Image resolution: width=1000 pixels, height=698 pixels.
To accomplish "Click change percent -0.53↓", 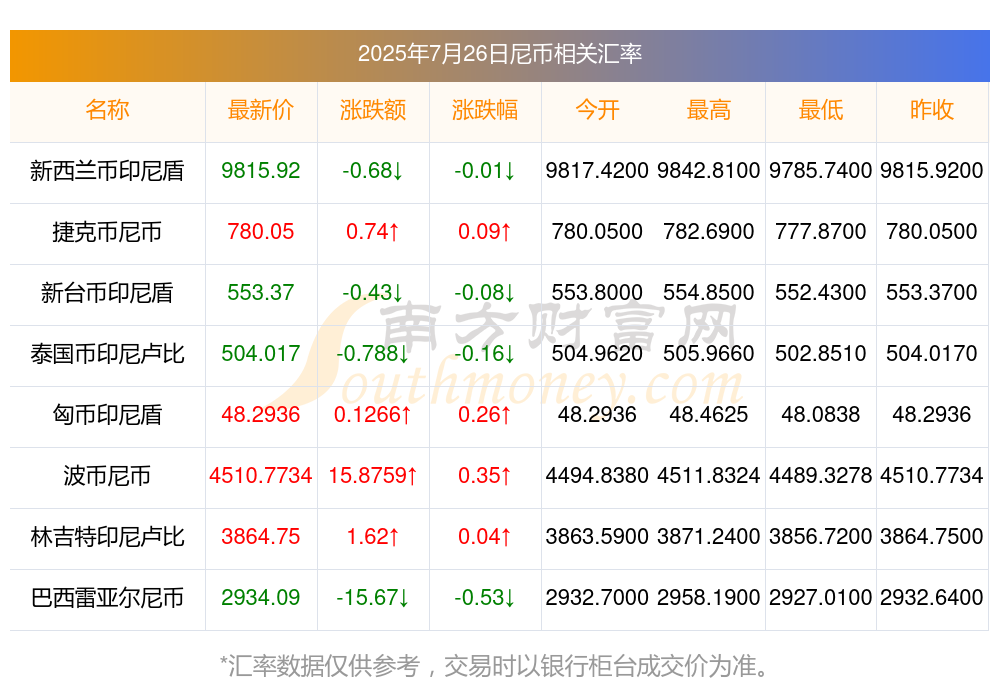I will tap(485, 597).
